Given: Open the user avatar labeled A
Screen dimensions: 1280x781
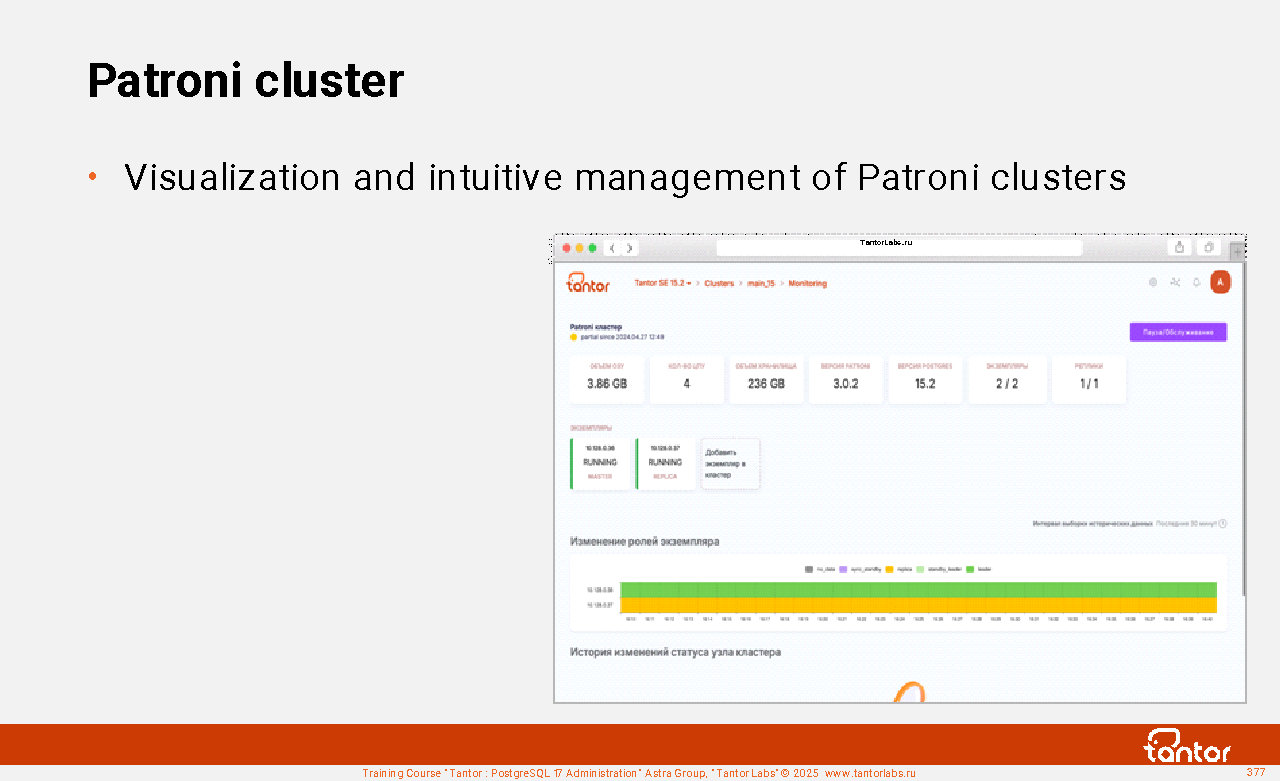Looking at the screenshot, I should click(x=1220, y=282).
